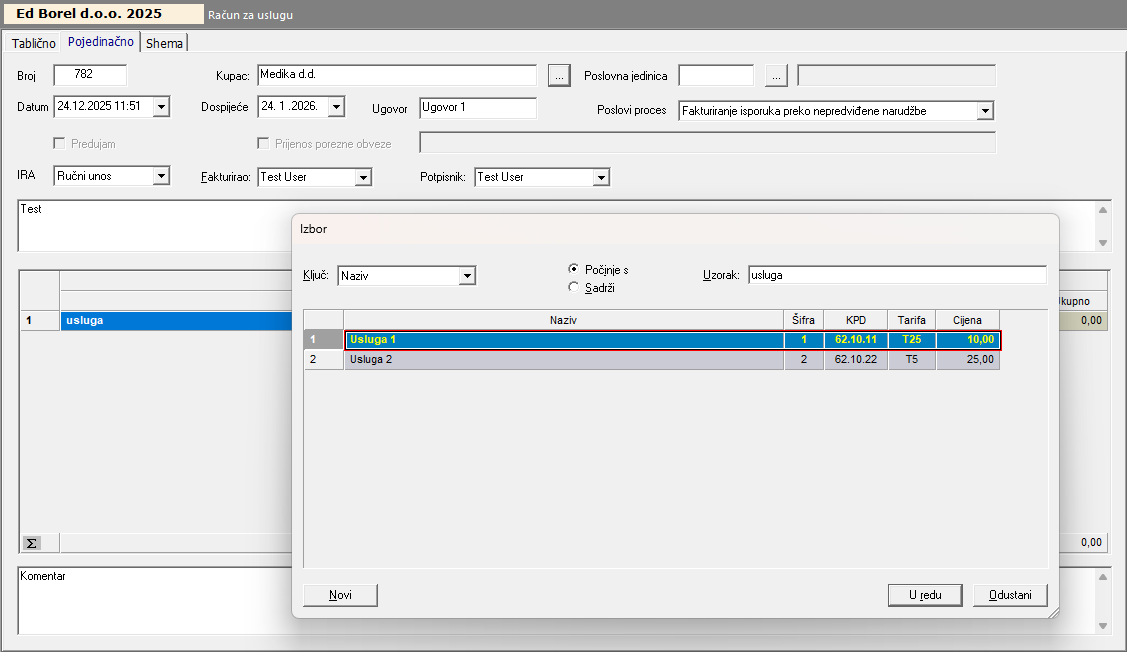Switch to the Tablično tab
The image size is (1127, 652).
coord(33,43)
